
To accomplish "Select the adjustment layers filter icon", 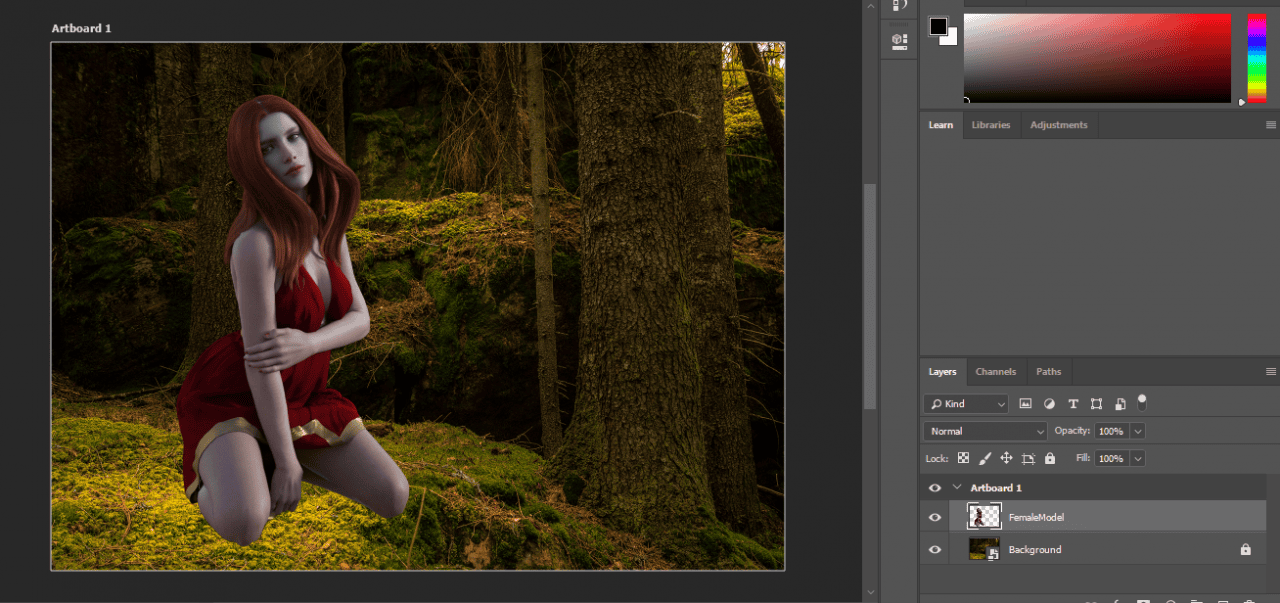I will click(x=1049, y=403).
